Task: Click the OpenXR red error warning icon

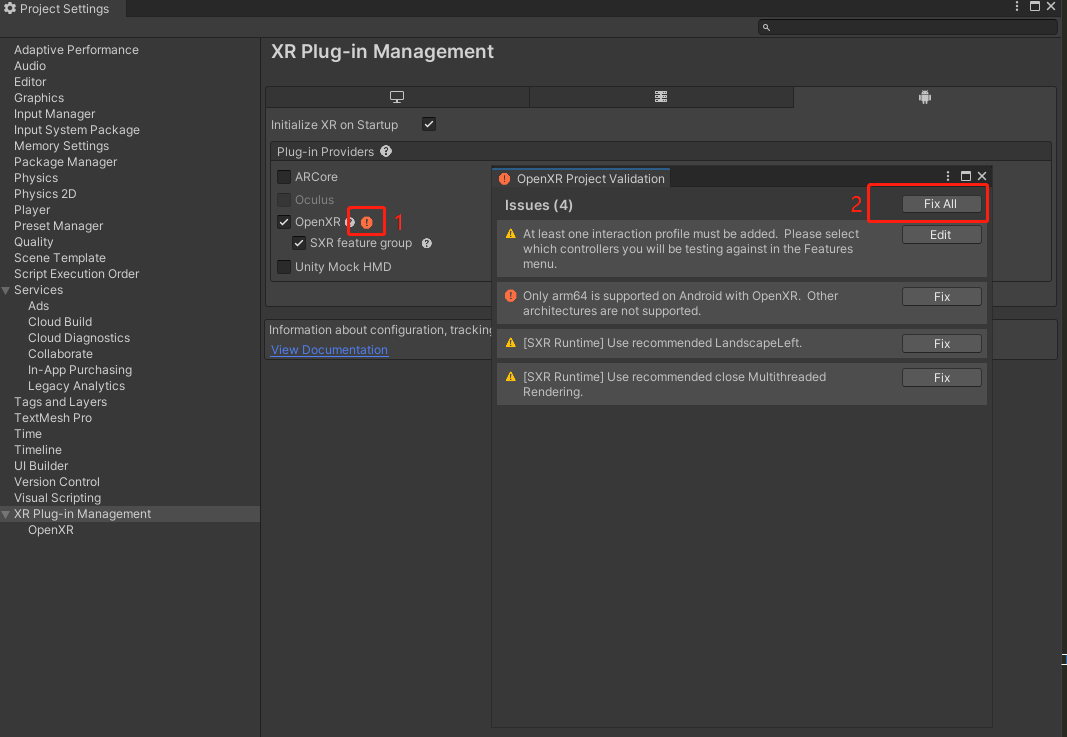Action: pos(367,222)
